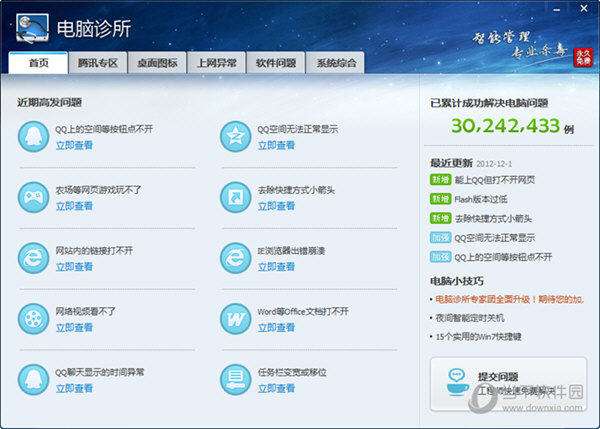Viewport: 600px width, 429px height.
Task: Click 立即查看 under Word等Office文档打不开
Action: point(276,328)
